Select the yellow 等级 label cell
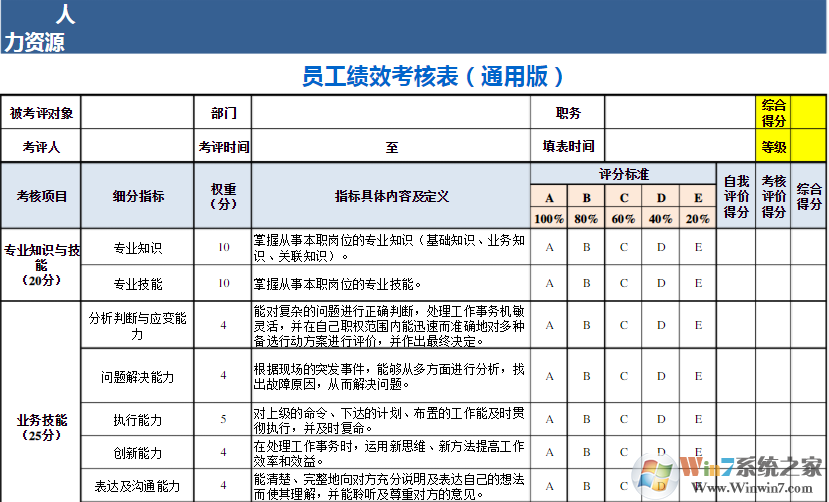The width and height of the screenshot is (829, 502). click(x=773, y=146)
